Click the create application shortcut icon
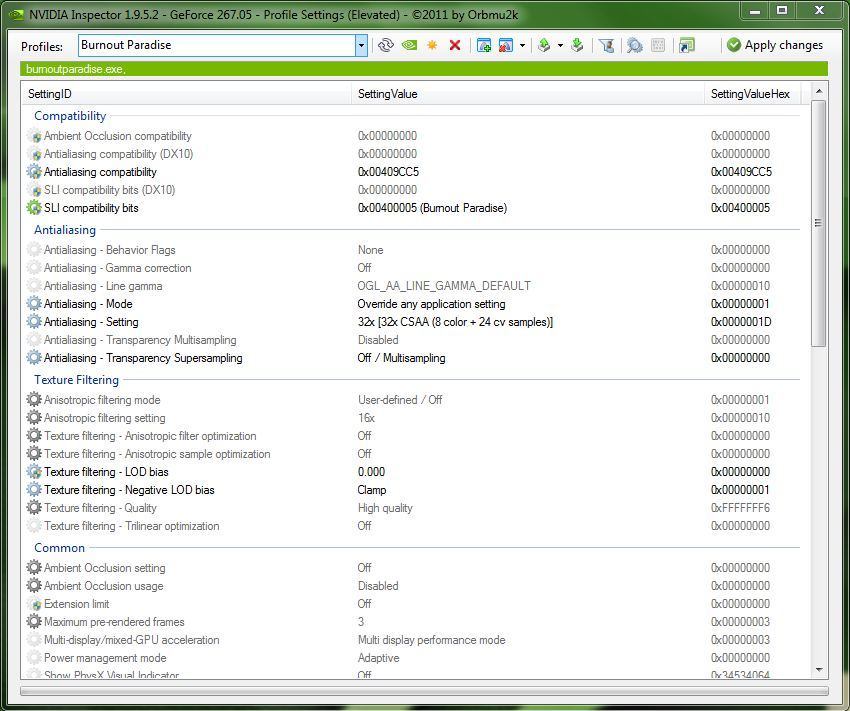 tap(686, 45)
